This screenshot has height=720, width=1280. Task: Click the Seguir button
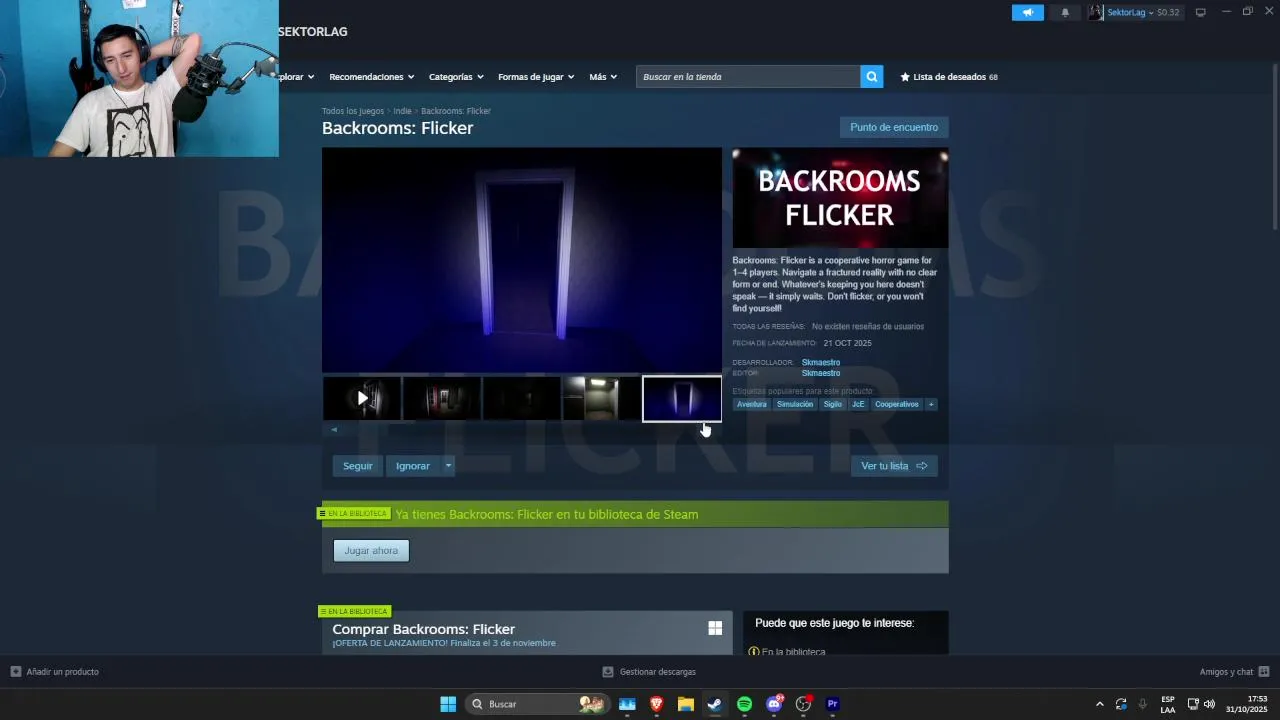coord(358,466)
